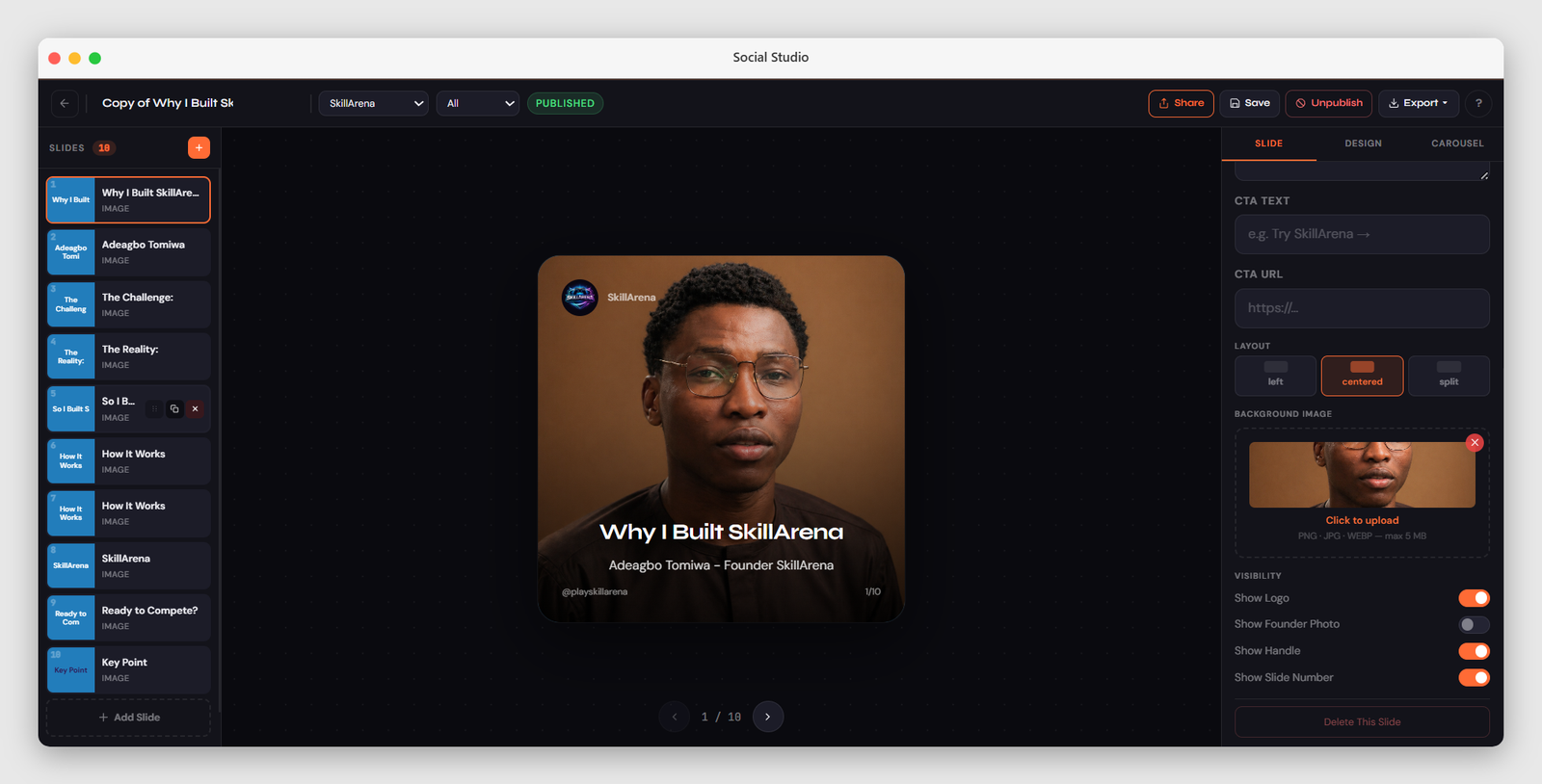Switch to the SLIDE tab
The height and width of the screenshot is (784, 1542).
click(x=1268, y=144)
